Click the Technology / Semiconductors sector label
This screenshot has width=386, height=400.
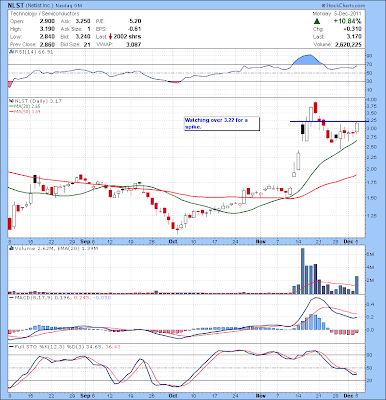45,14
